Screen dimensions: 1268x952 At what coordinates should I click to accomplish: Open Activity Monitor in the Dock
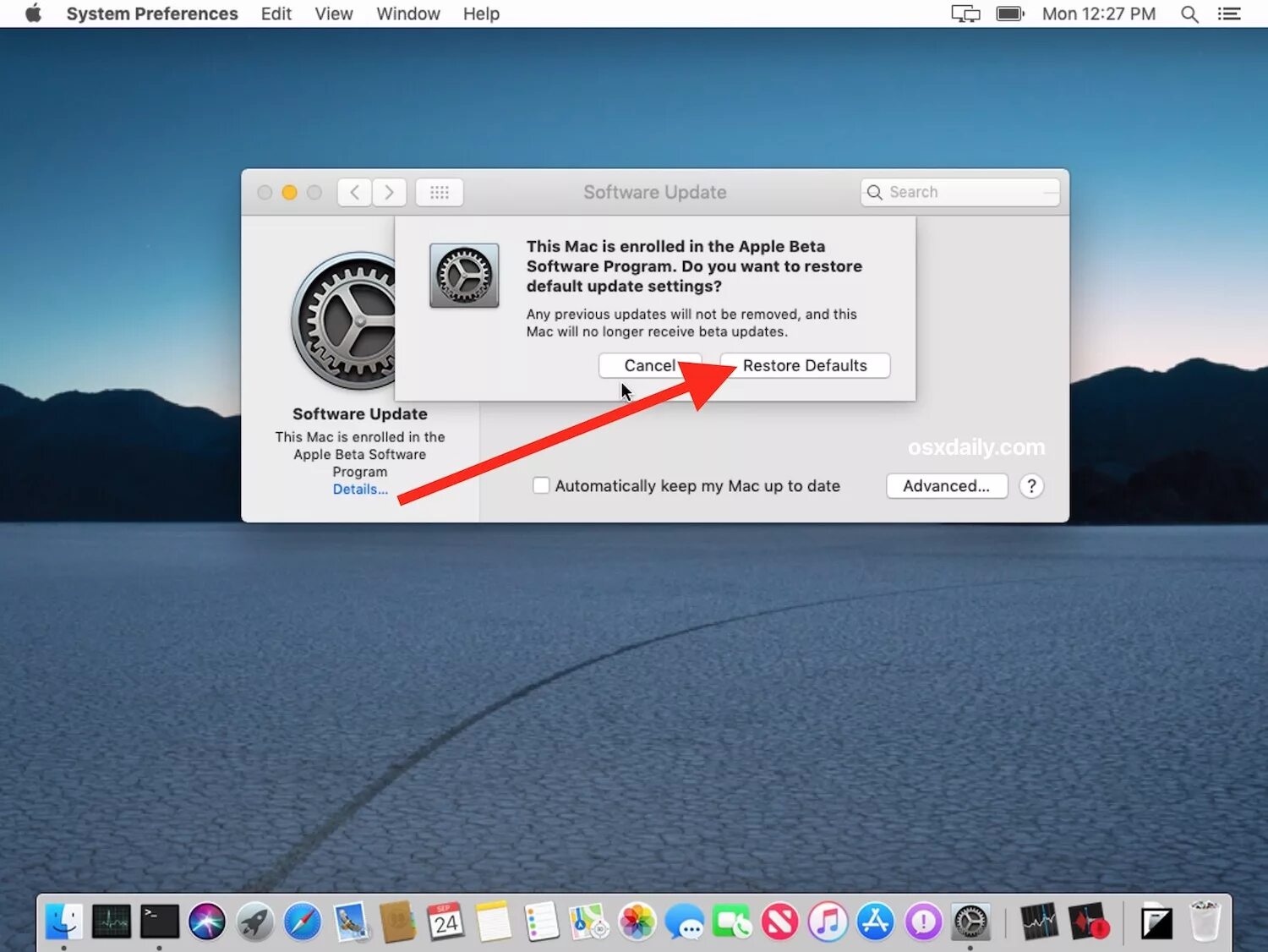coord(112,921)
